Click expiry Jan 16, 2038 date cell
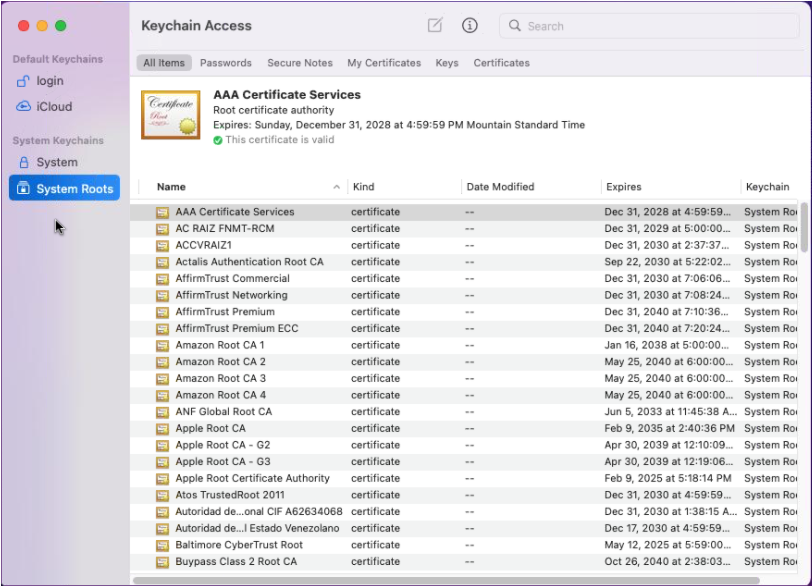This screenshot has width=812, height=586. point(666,345)
